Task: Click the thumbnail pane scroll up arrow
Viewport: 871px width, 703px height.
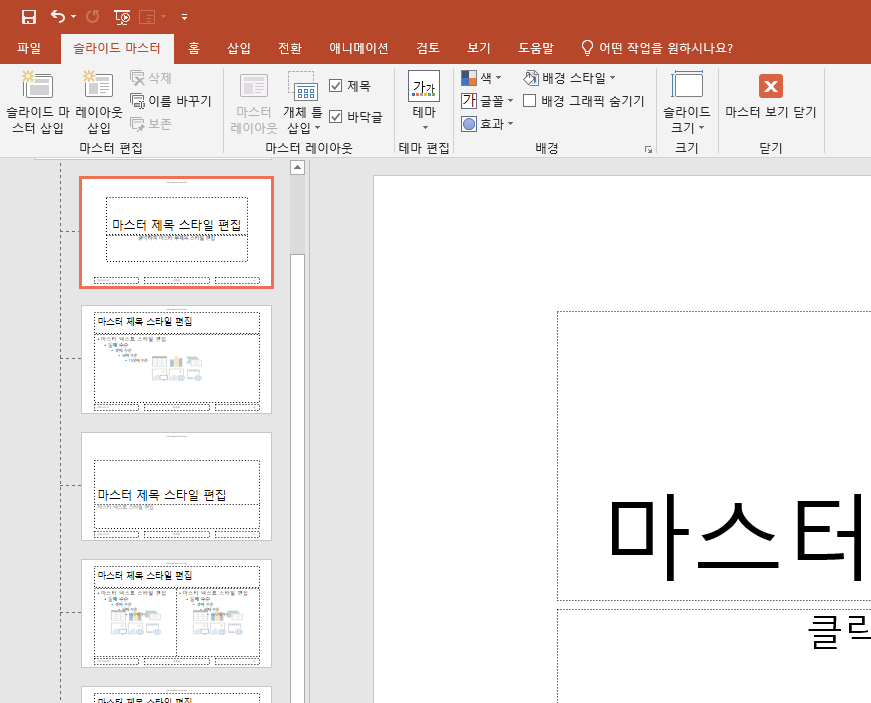Action: 298,167
